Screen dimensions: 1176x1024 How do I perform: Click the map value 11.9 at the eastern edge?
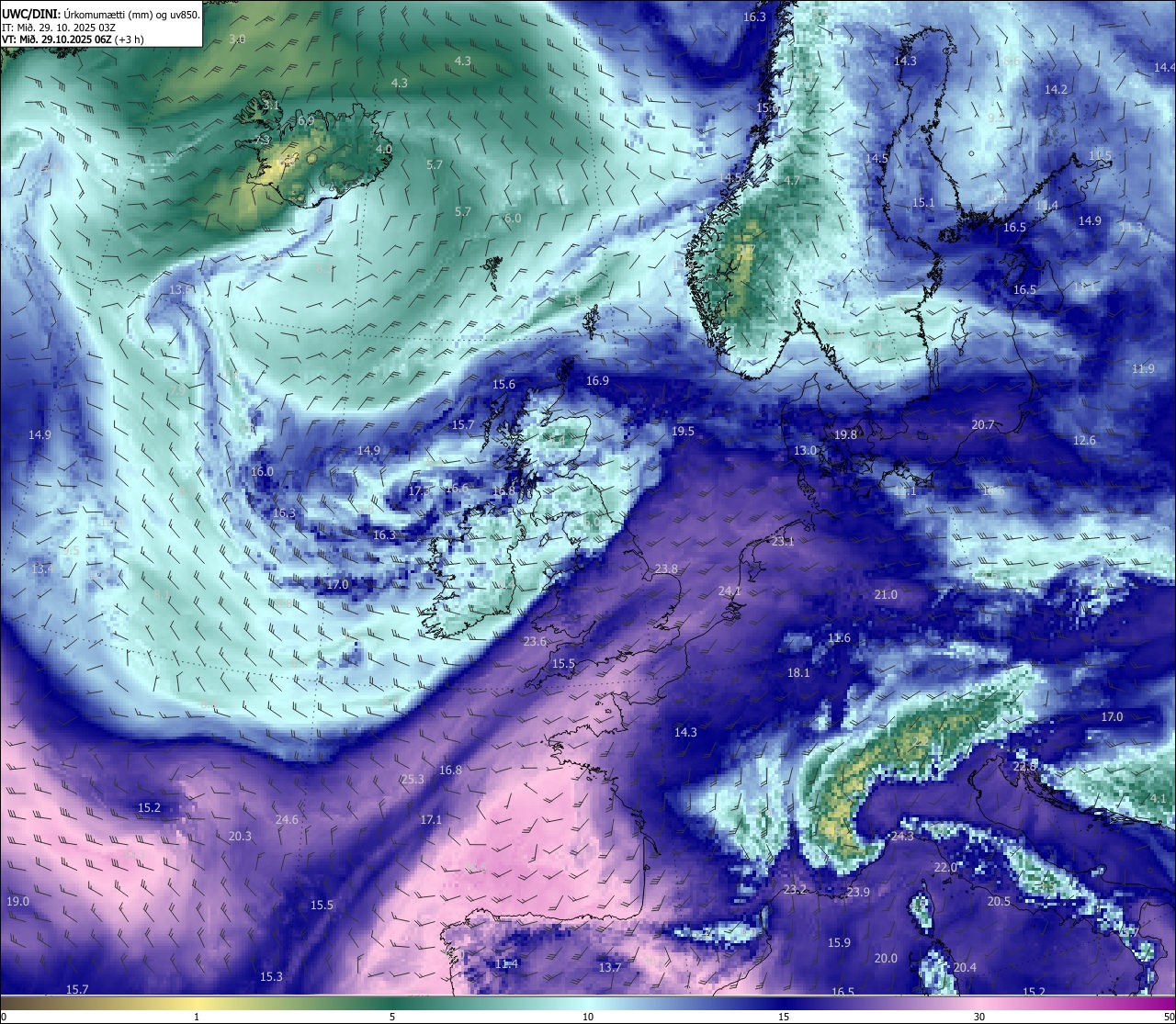point(1143,368)
